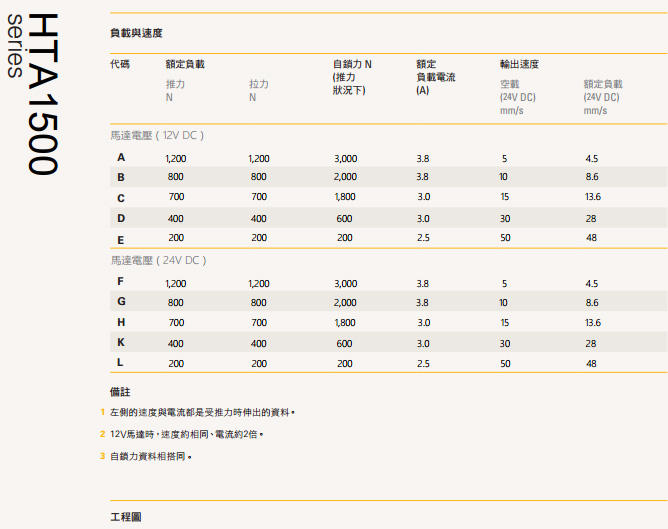Viewport: 668px width, 529px height.
Task: Click the 拉力 N subheader
Action: [x=259, y=91]
